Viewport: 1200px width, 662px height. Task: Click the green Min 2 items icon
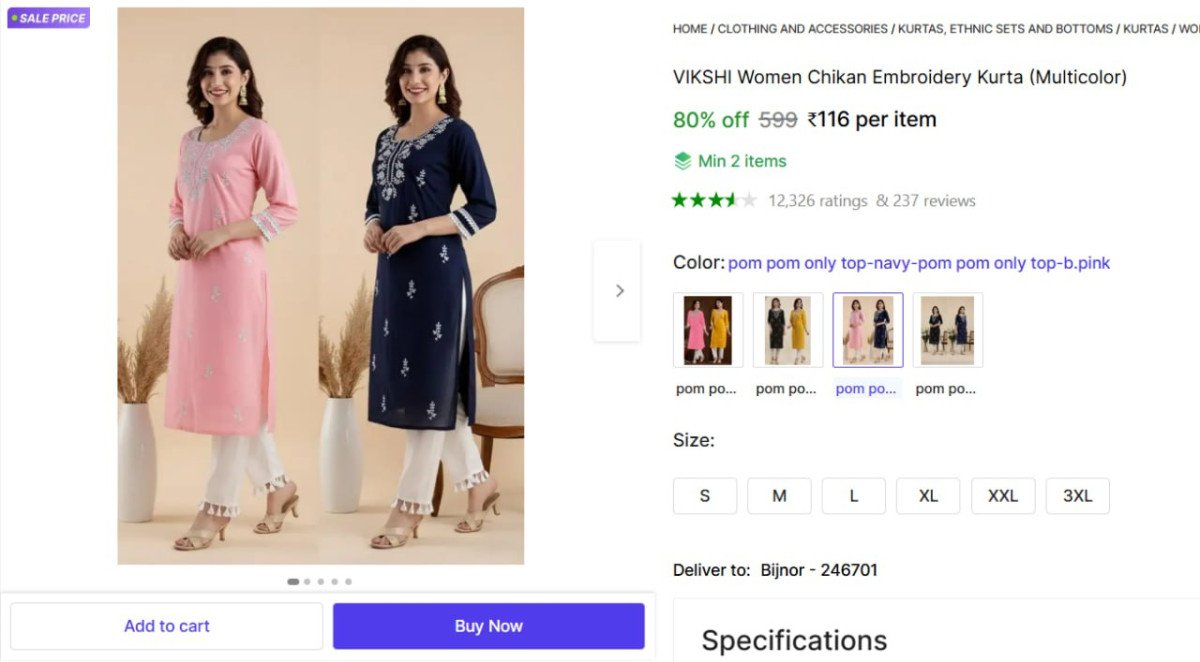coord(683,160)
